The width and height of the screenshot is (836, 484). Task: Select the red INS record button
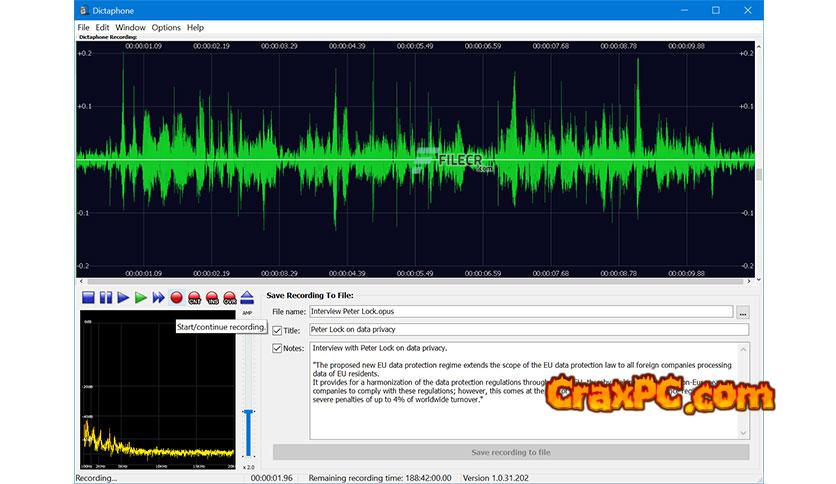pyautogui.click(x=212, y=297)
